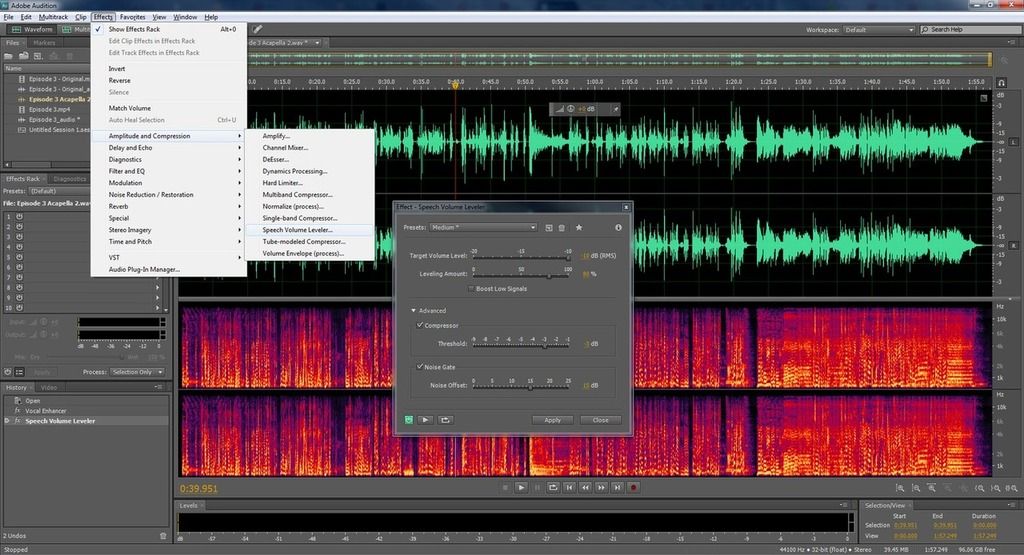The image size is (1024, 555).
Task: Collapse the Advanced section in the dialog
Action: coord(413,311)
